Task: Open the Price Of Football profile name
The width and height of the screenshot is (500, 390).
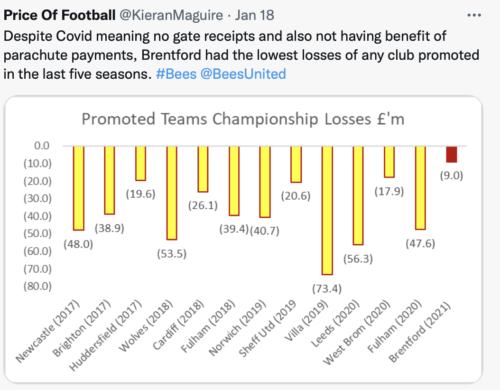Action: coord(60,15)
